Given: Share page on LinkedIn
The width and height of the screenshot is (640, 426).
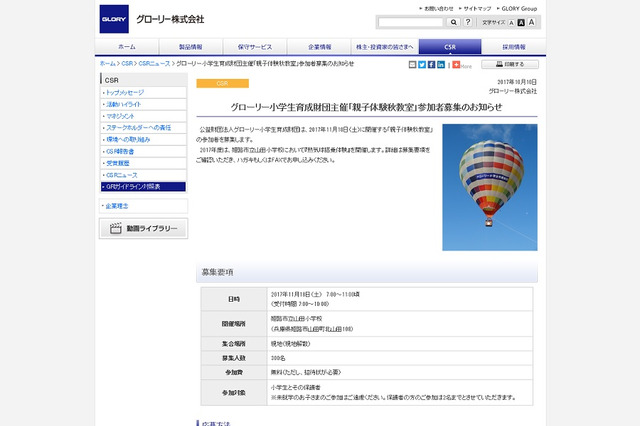Looking at the screenshot, I should click(x=441, y=64).
